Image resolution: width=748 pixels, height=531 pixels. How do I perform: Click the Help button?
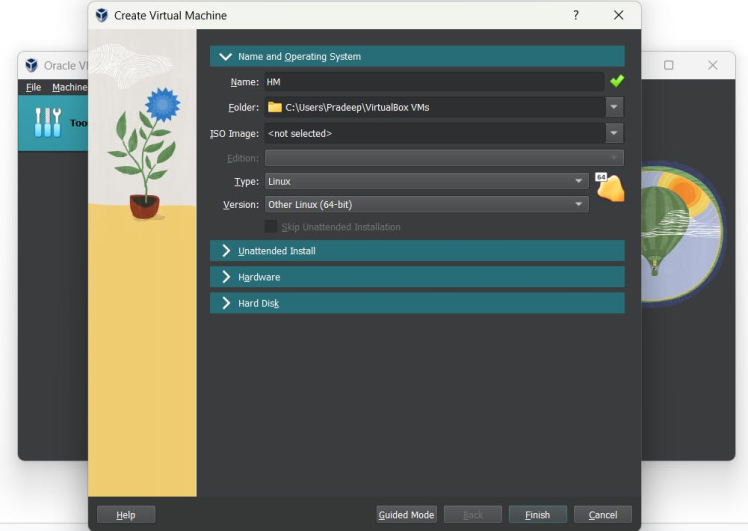point(126,515)
